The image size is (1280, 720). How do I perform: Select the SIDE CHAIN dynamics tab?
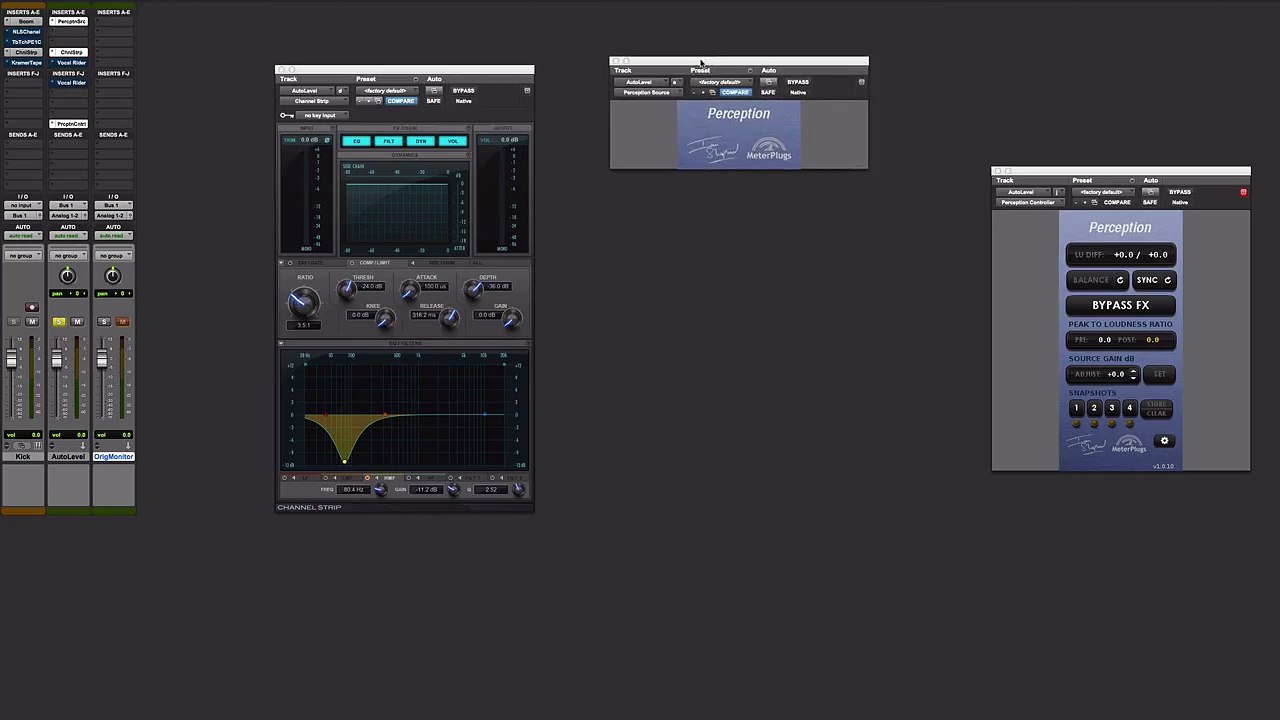(x=442, y=263)
